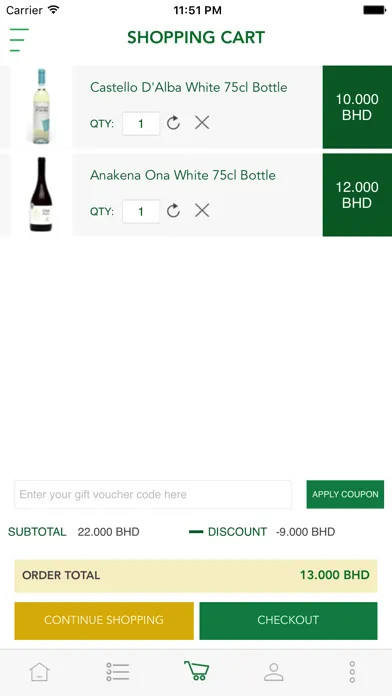Open Anakena Ona bottle thumbnail
Image resolution: width=392 pixels, height=696 pixels.
pyautogui.click(x=41, y=194)
